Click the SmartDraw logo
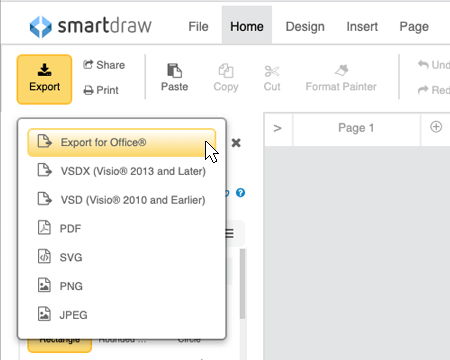 pyautogui.click(x=90, y=26)
